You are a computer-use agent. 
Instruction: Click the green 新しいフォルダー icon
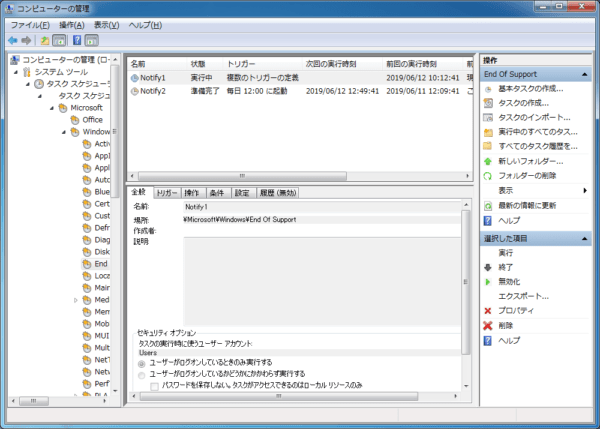pos(488,161)
